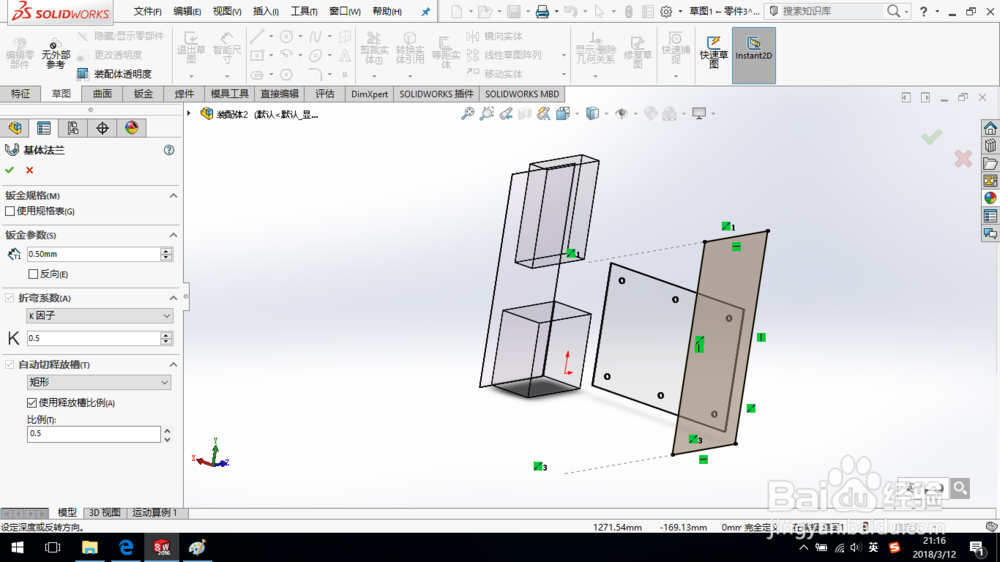Click the 无外部参考 tool
Screen dimensions: 1000x562
55,52
